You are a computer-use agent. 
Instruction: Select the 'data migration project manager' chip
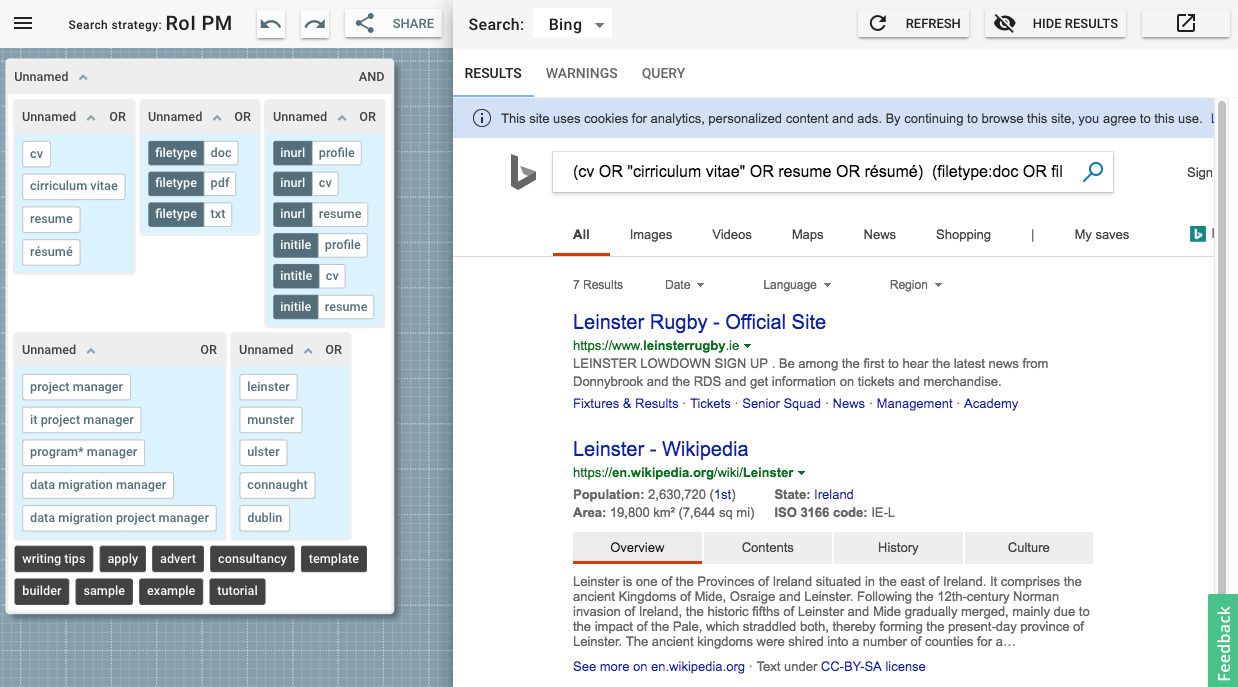coord(120,518)
